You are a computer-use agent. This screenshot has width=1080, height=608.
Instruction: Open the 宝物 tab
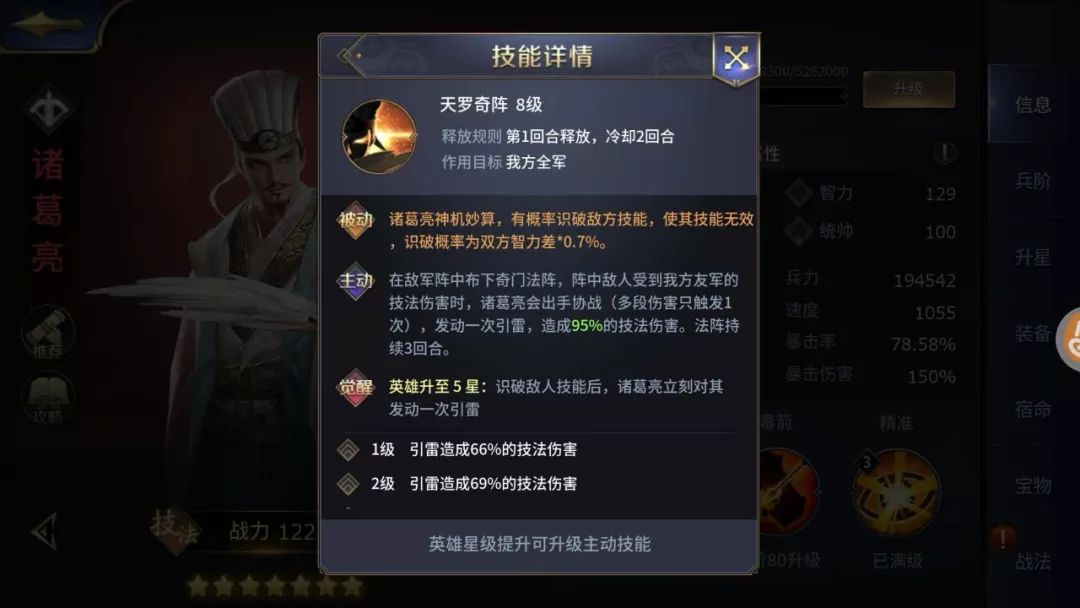tap(1033, 485)
